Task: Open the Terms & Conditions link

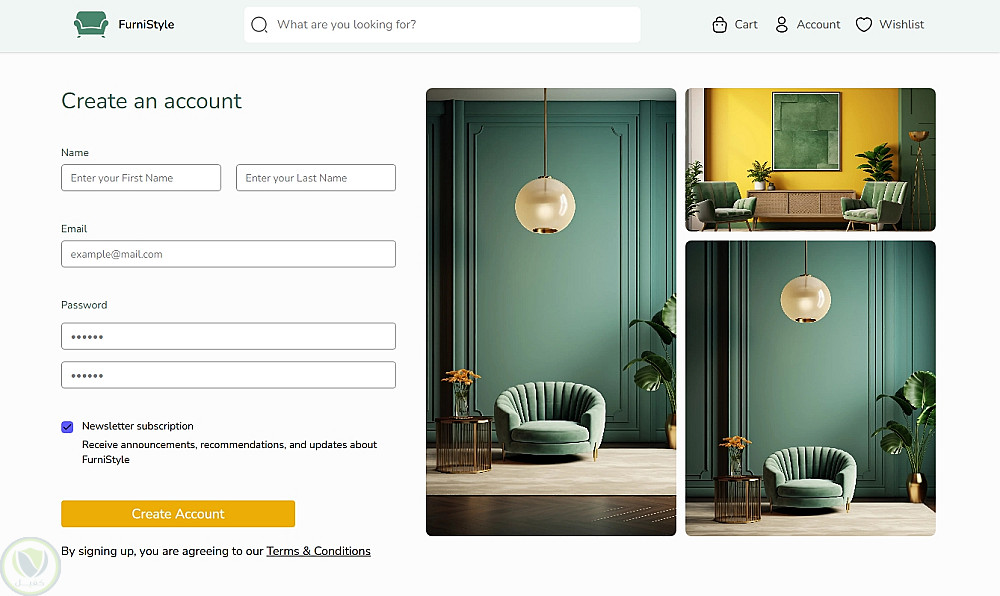Action: [318, 551]
